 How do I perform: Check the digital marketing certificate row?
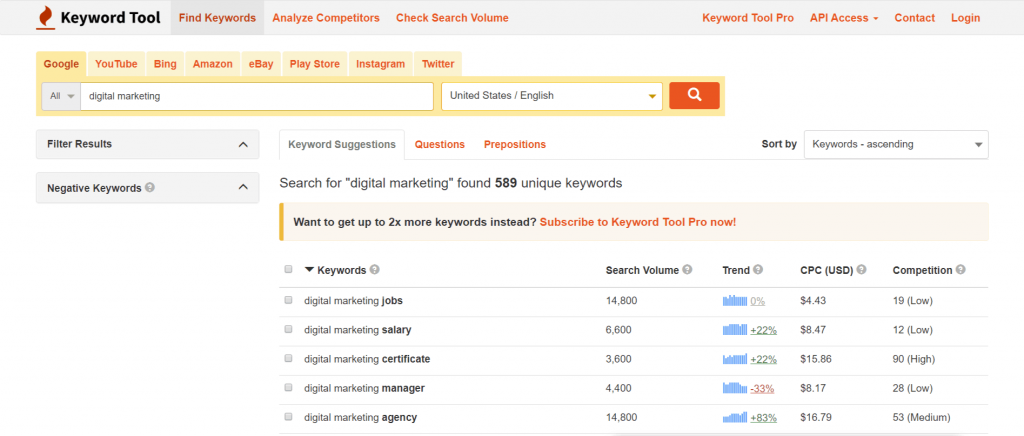[288, 358]
